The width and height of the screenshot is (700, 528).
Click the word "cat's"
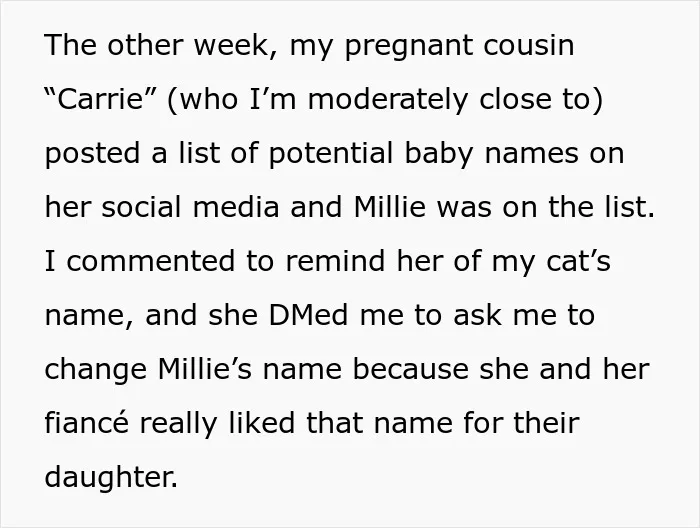click(x=578, y=261)
